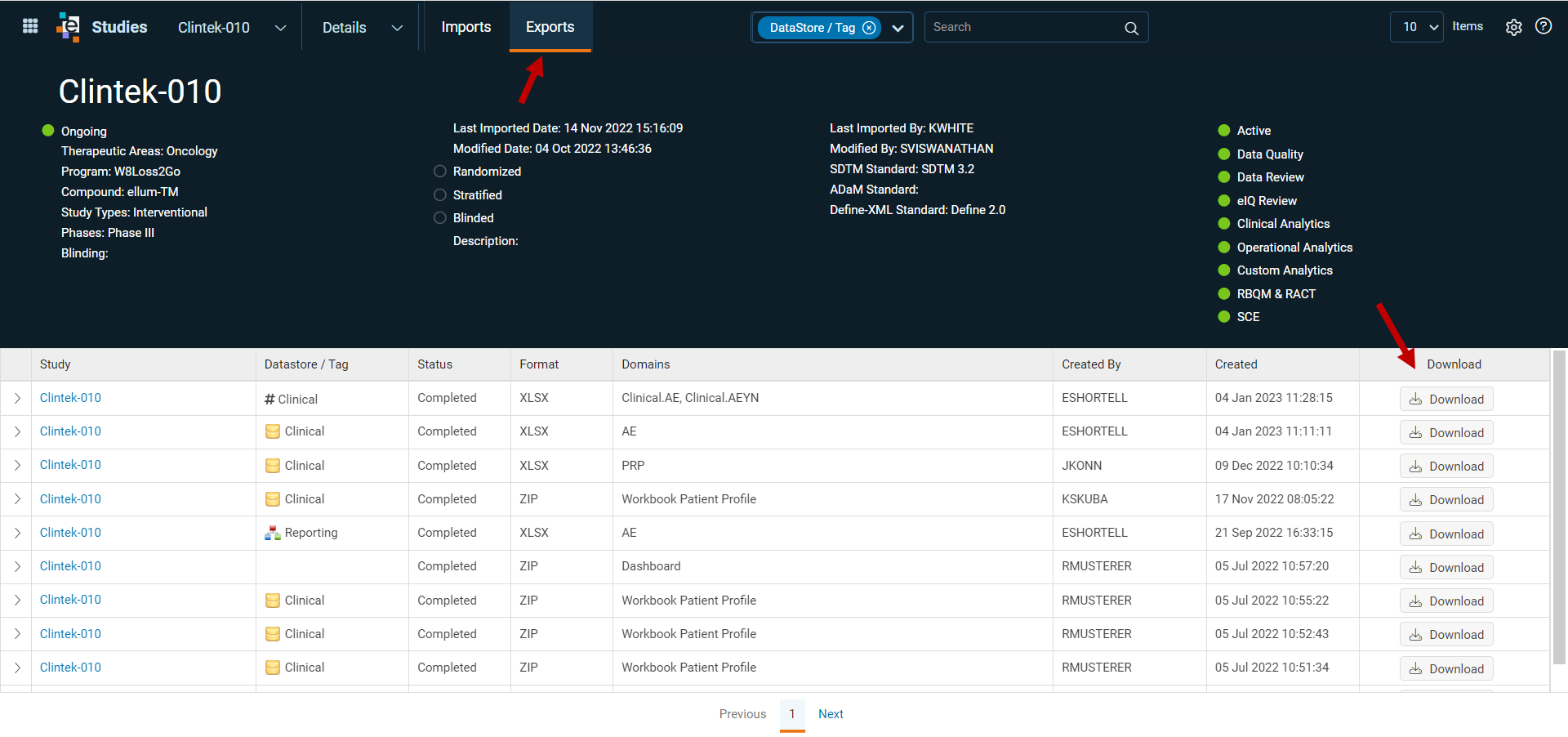Image resolution: width=1568 pixels, height=737 pixels.
Task: Toggle the Operational Analytics indicator
Action: pos(1224,248)
